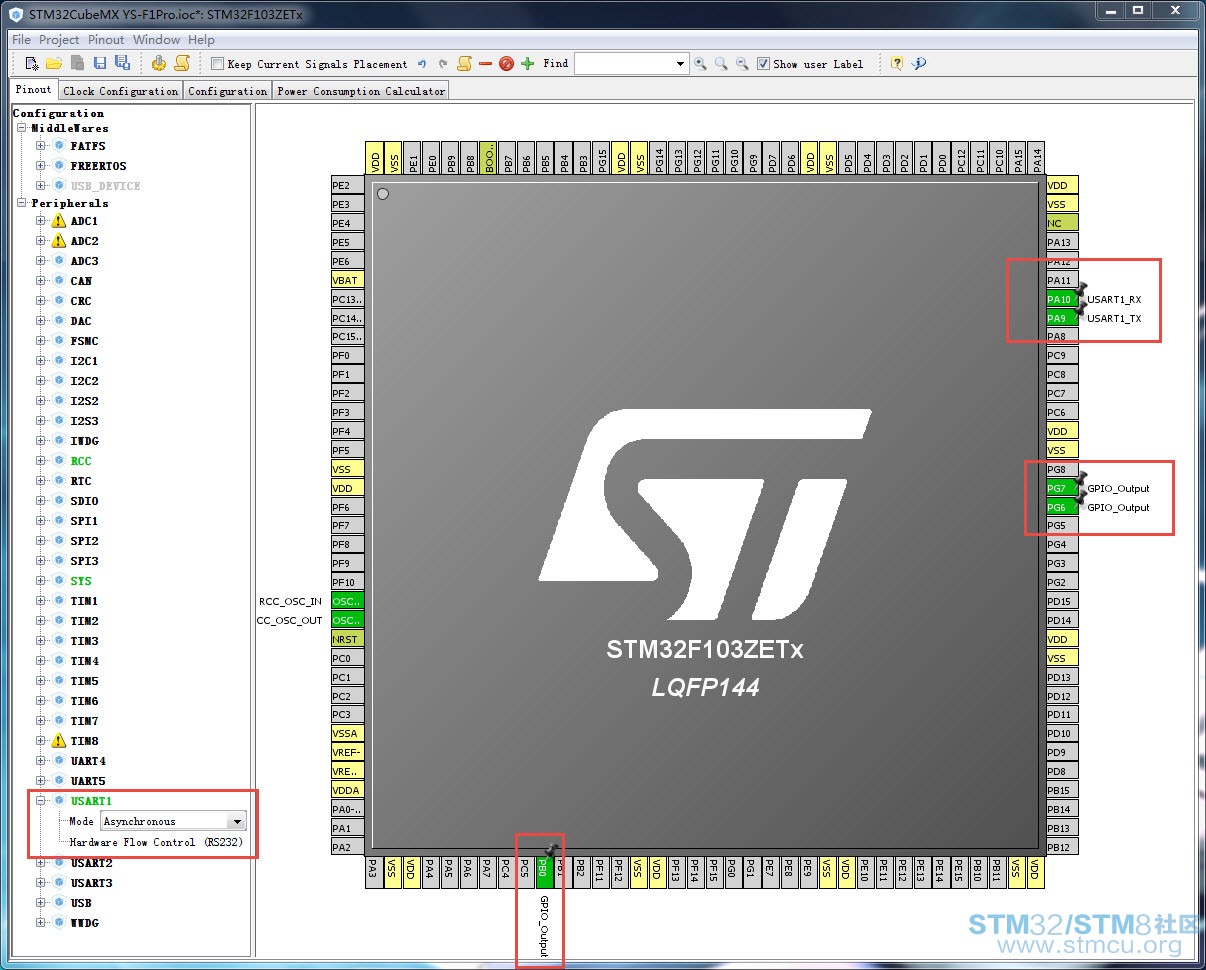
Task: Open the Help menu
Action: pos(202,40)
